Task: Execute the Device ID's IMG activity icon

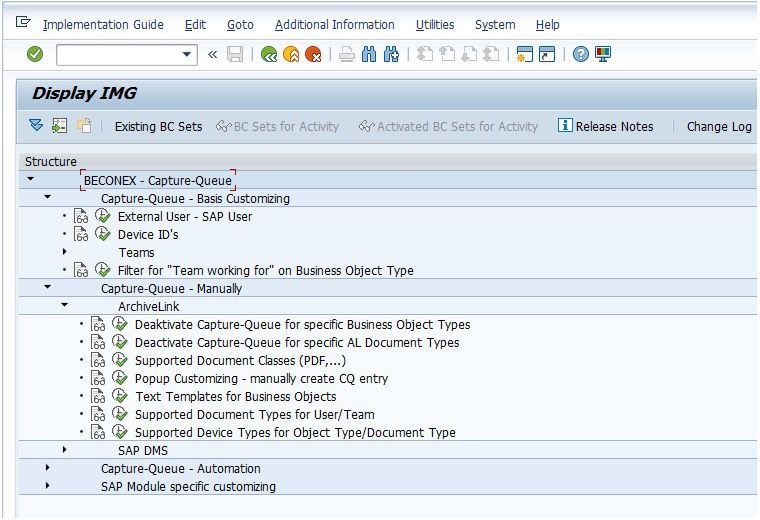Action: [102, 234]
